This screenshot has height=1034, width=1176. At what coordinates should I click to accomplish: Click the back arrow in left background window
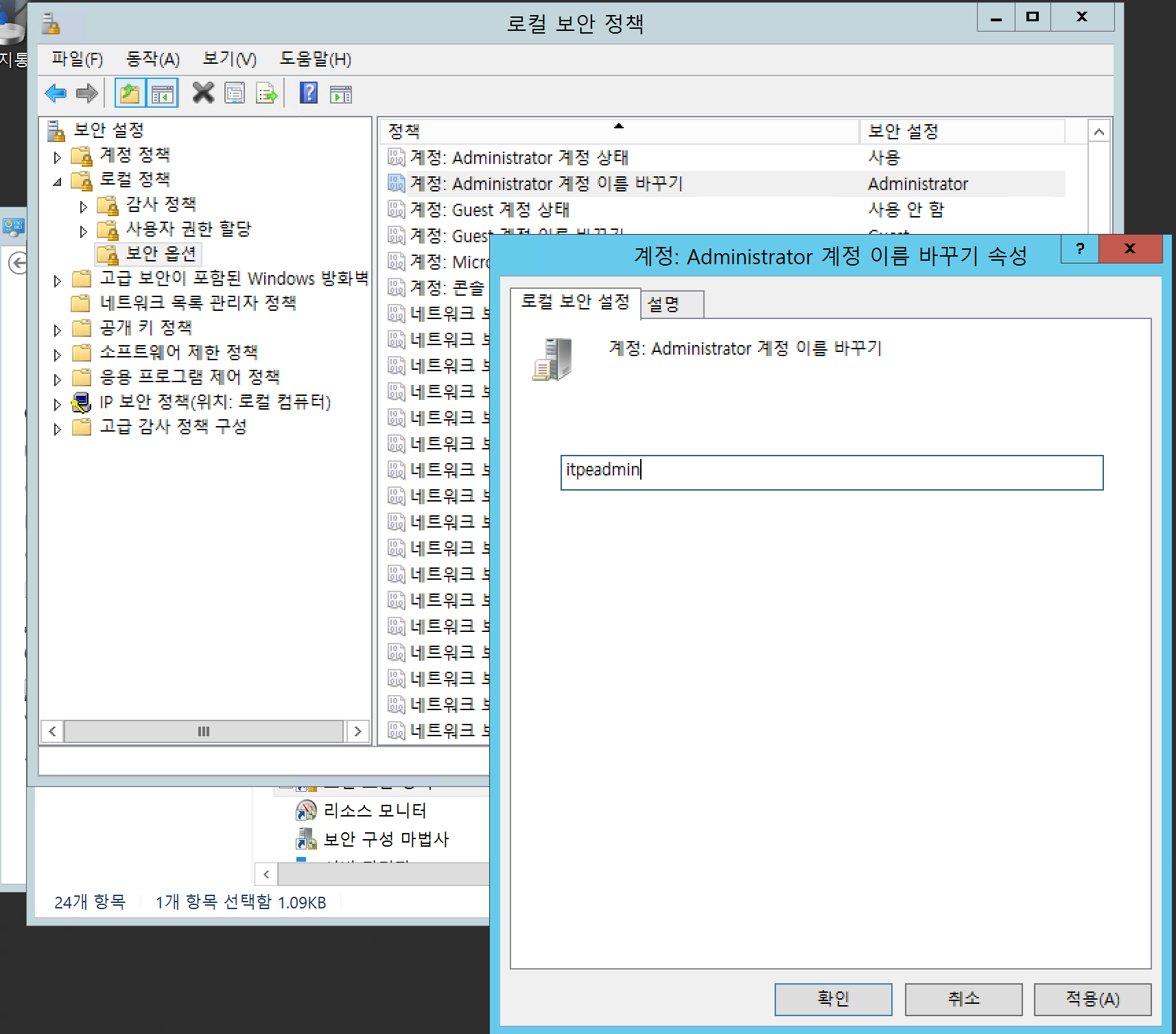(18, 262)
